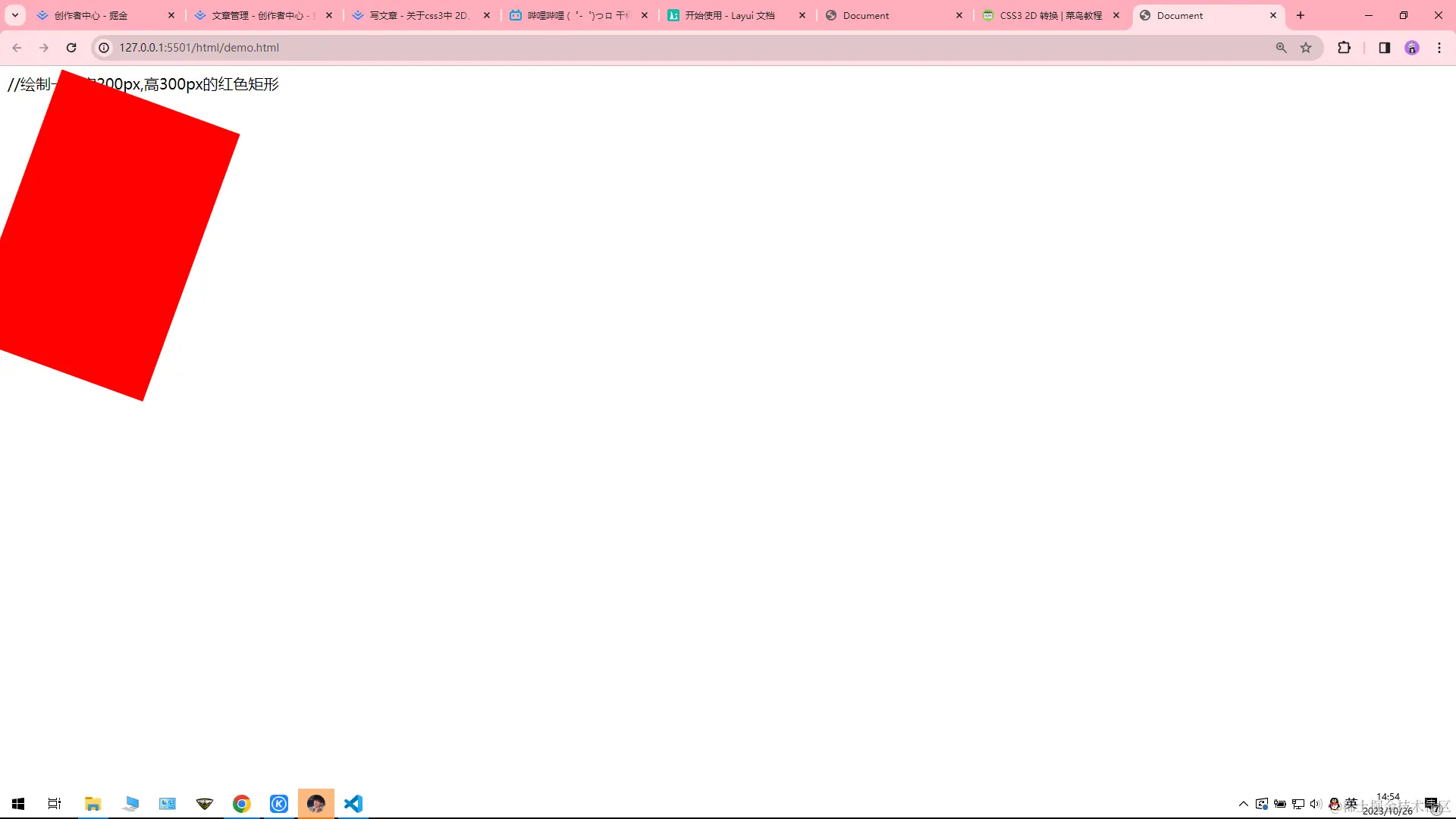Screen dimensions: 1456x819
Task: Open the zoom magnifier icon in address bar
Action: tap(1282, 48)
